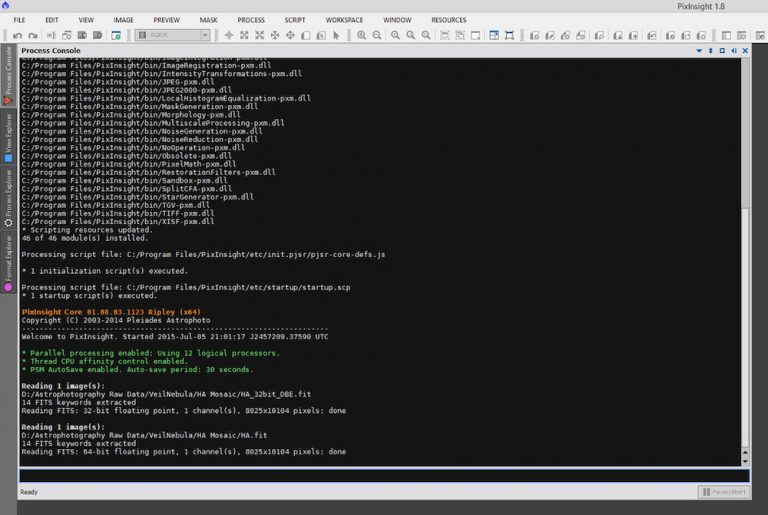Click the crosshair readout mode icon

(229, 35)
